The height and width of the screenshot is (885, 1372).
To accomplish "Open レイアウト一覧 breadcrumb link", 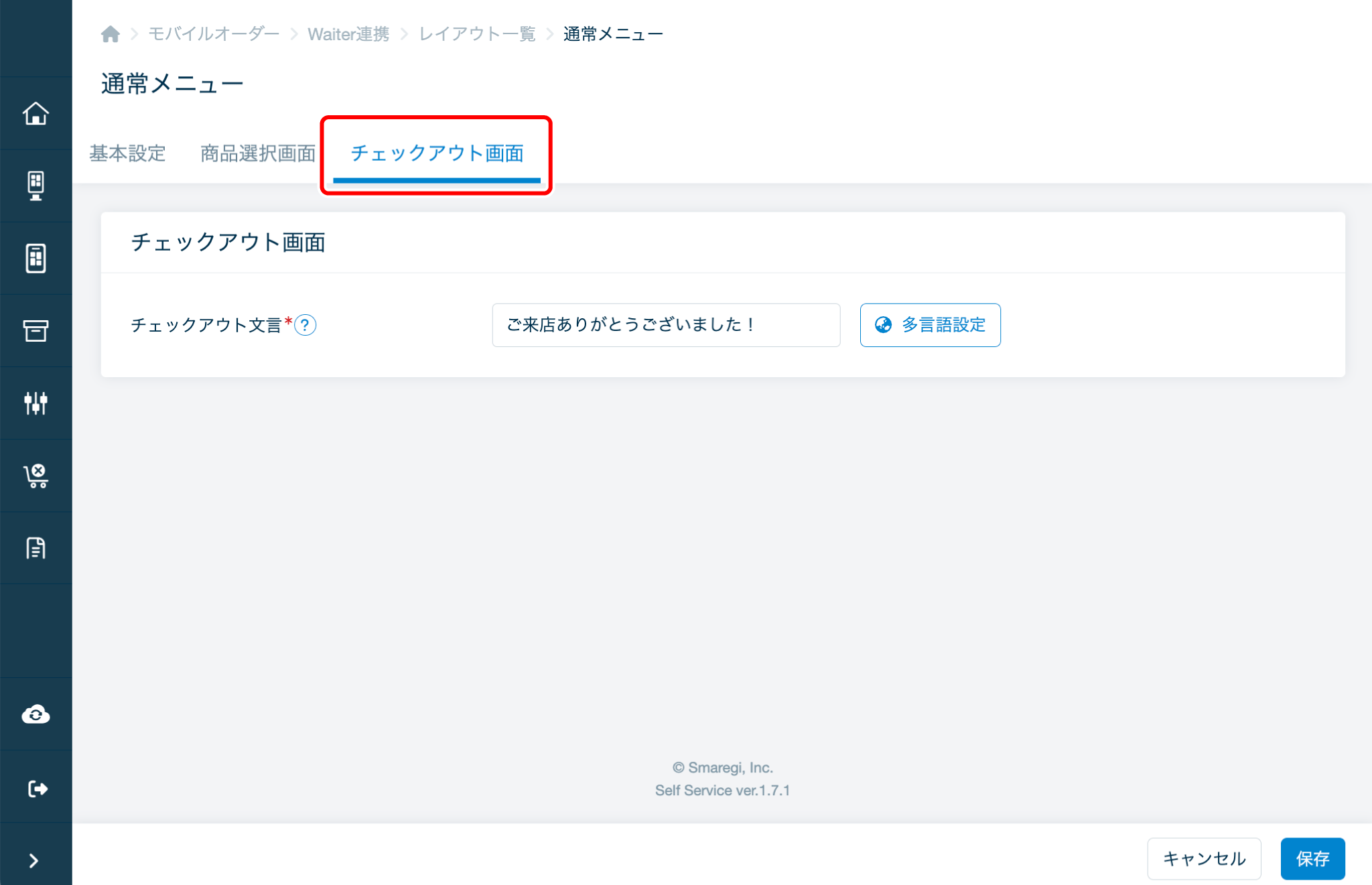I will [x=477, y=33].
